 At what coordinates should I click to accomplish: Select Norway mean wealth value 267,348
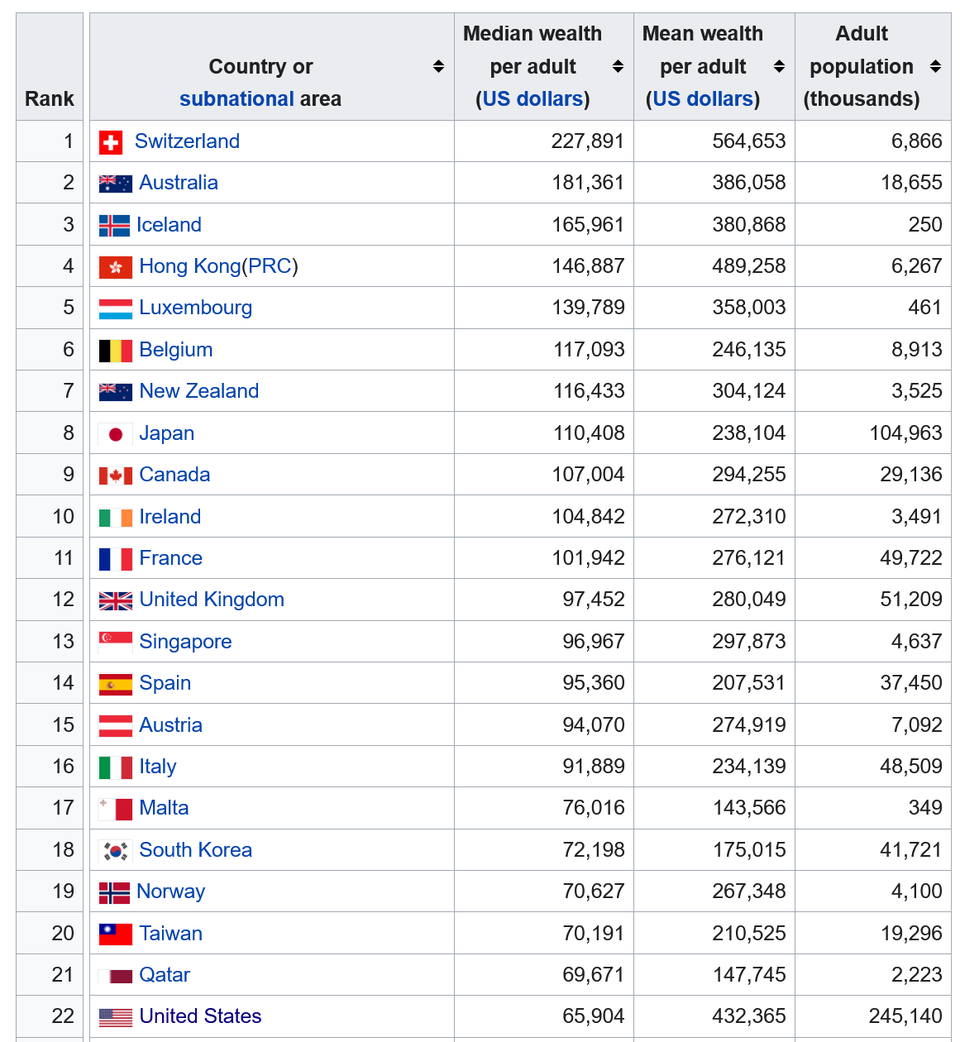click(x=749, y=892)
